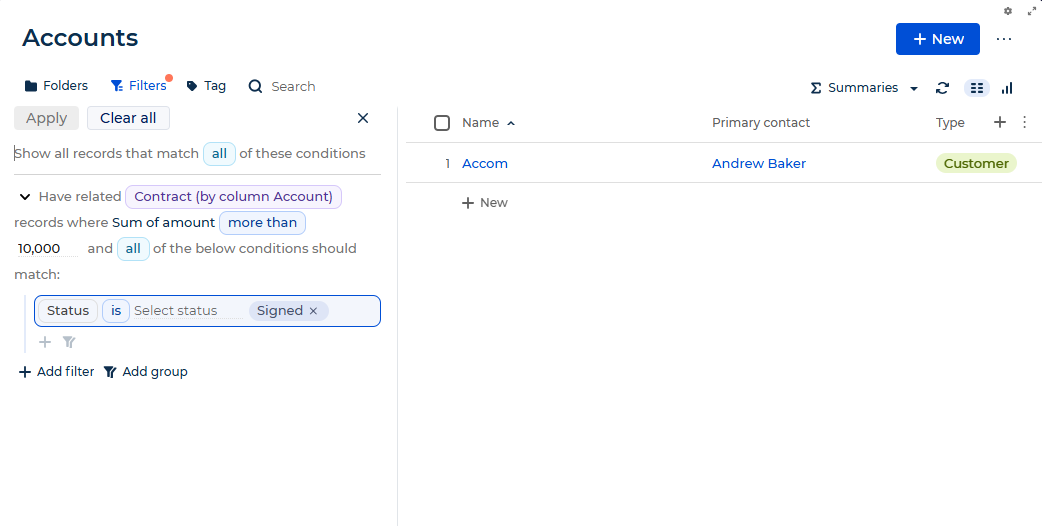Image resolution: width=1042 pixels, height=526 pixels.
Task: Open the Accom account link
Action: [x=485, y=163]
